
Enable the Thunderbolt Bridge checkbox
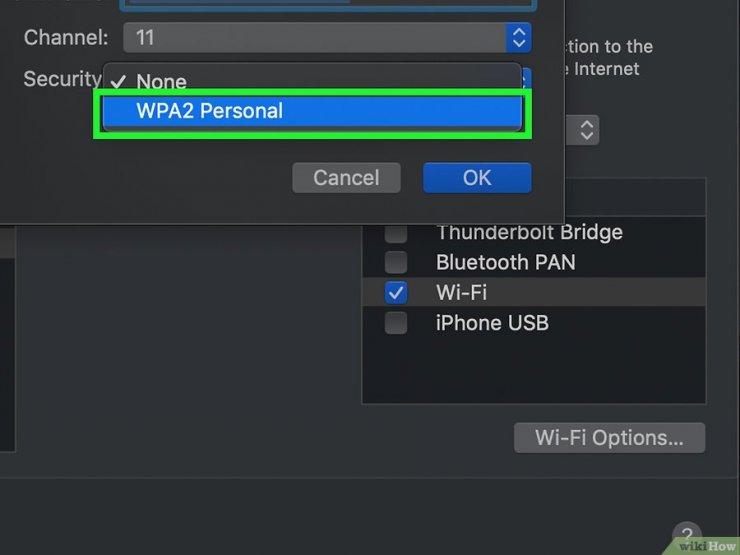[395, 233]
